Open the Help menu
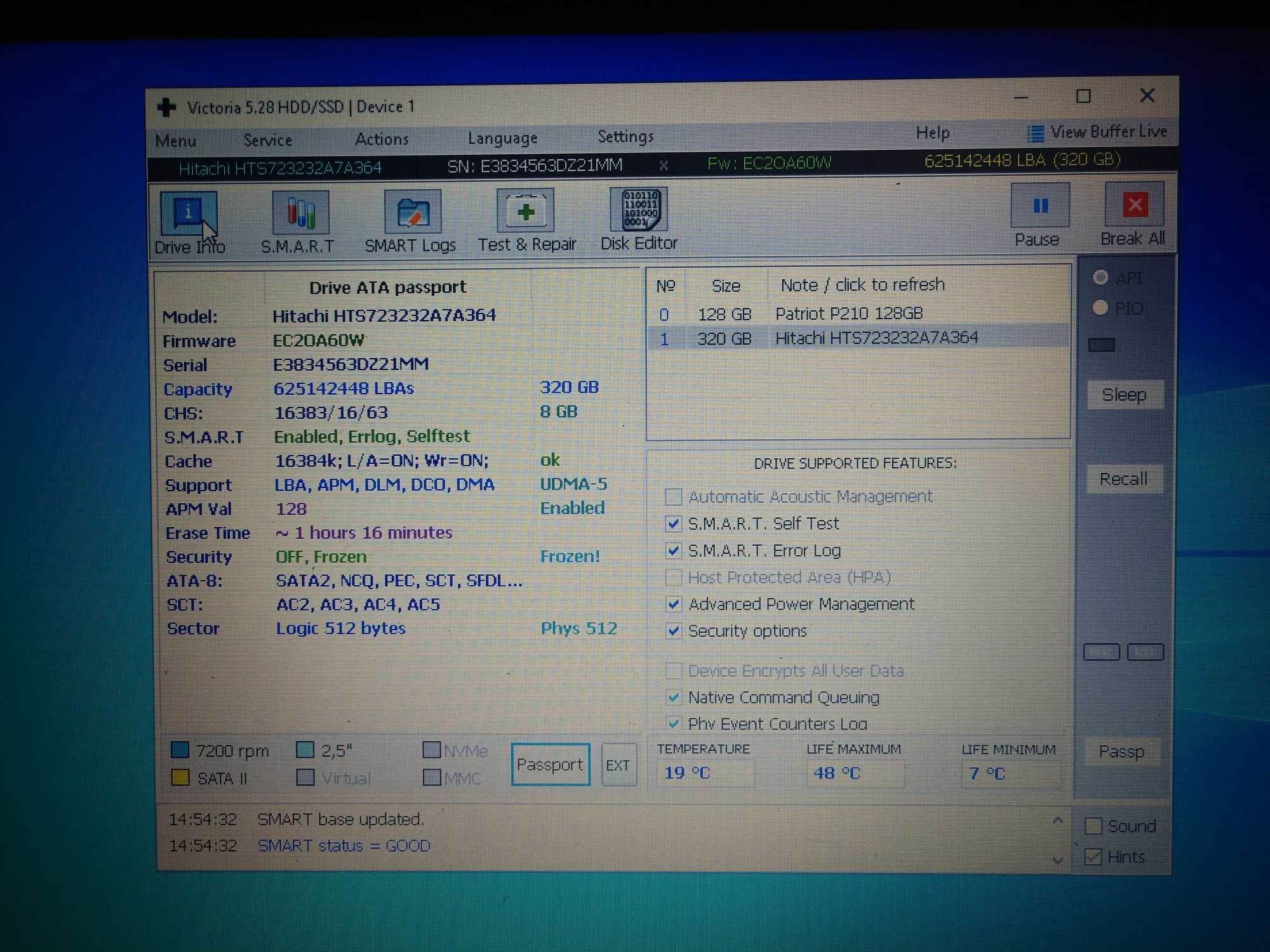 pos(933,133)
